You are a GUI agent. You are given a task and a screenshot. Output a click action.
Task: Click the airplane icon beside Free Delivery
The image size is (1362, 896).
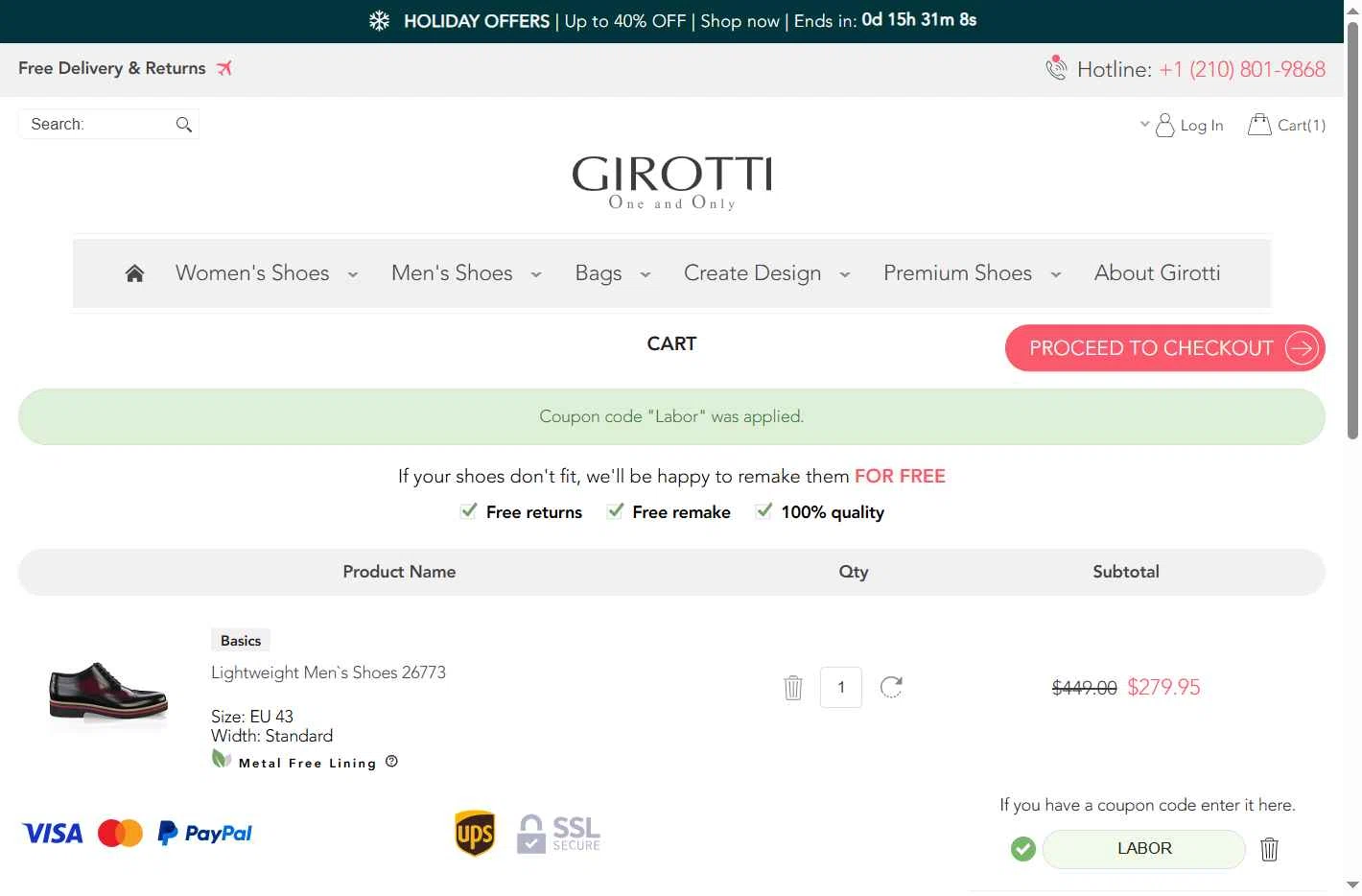[x=224, y=68]
